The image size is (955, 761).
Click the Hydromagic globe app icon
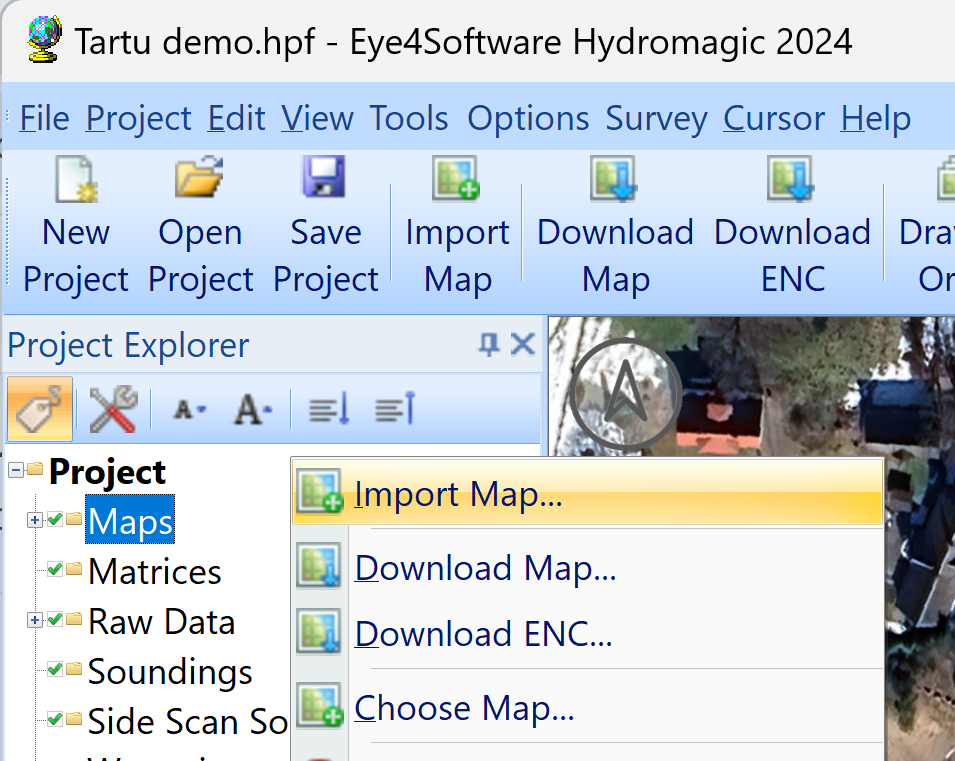[44, 40]
